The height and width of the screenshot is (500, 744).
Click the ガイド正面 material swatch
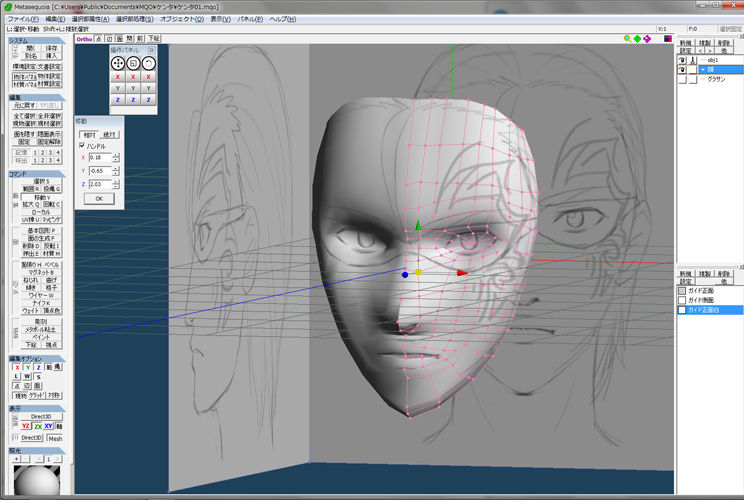(x=682, y=290)
